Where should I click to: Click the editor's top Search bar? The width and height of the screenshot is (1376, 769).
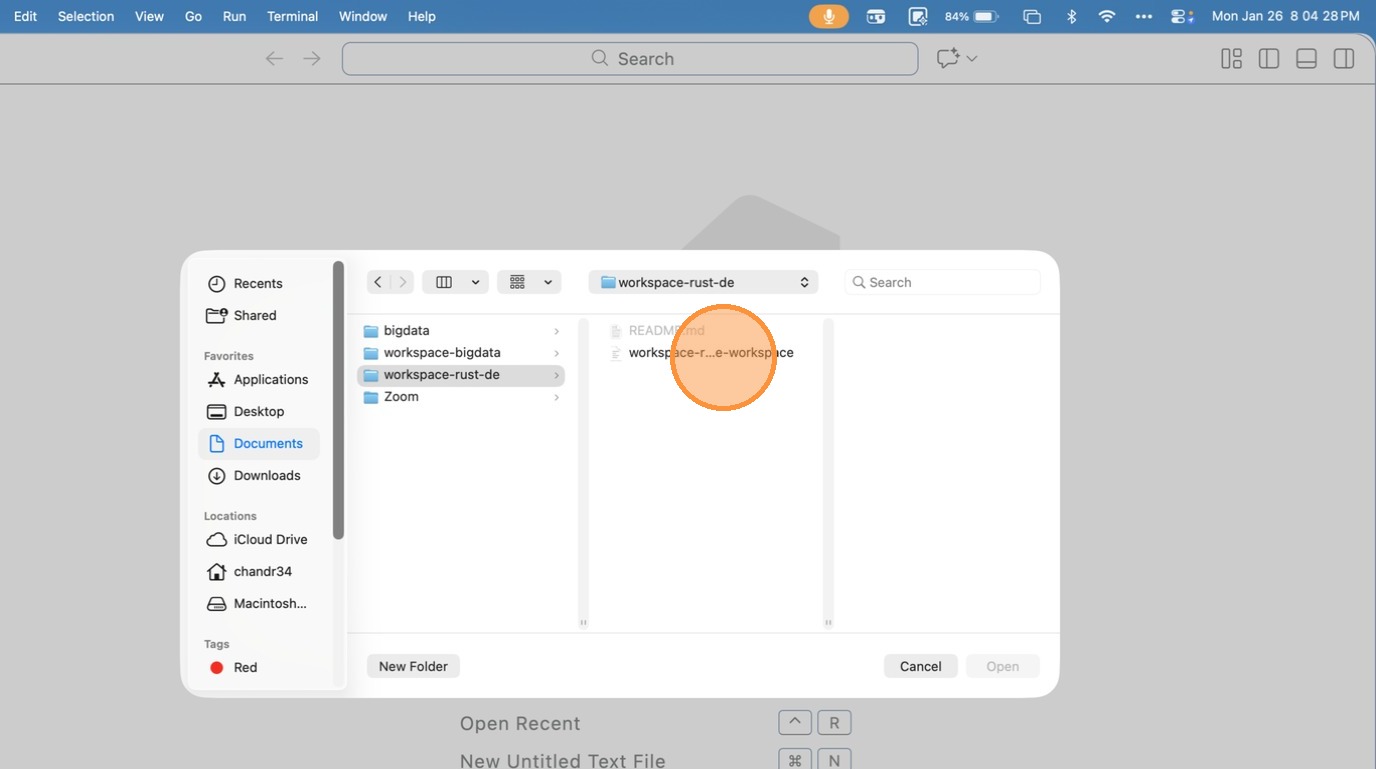pos(630,59)
